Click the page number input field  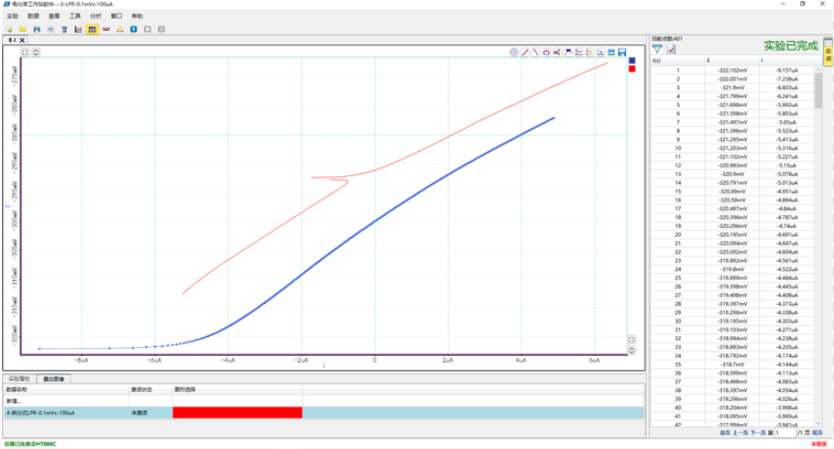[x=785, y=433]
